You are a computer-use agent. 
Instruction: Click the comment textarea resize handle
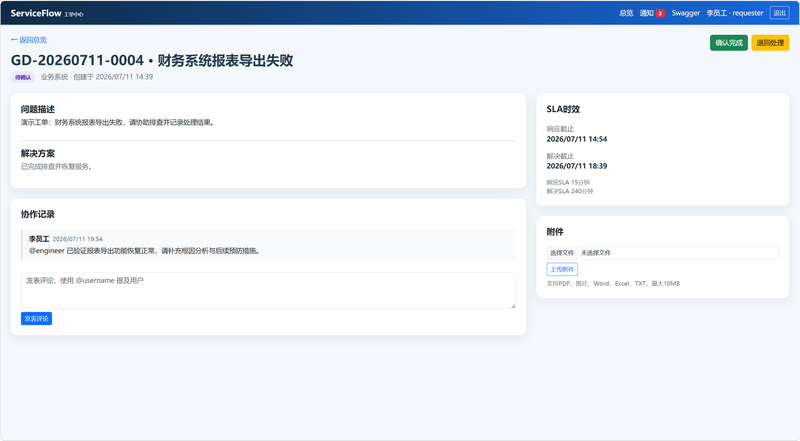(x=513, y=306)
